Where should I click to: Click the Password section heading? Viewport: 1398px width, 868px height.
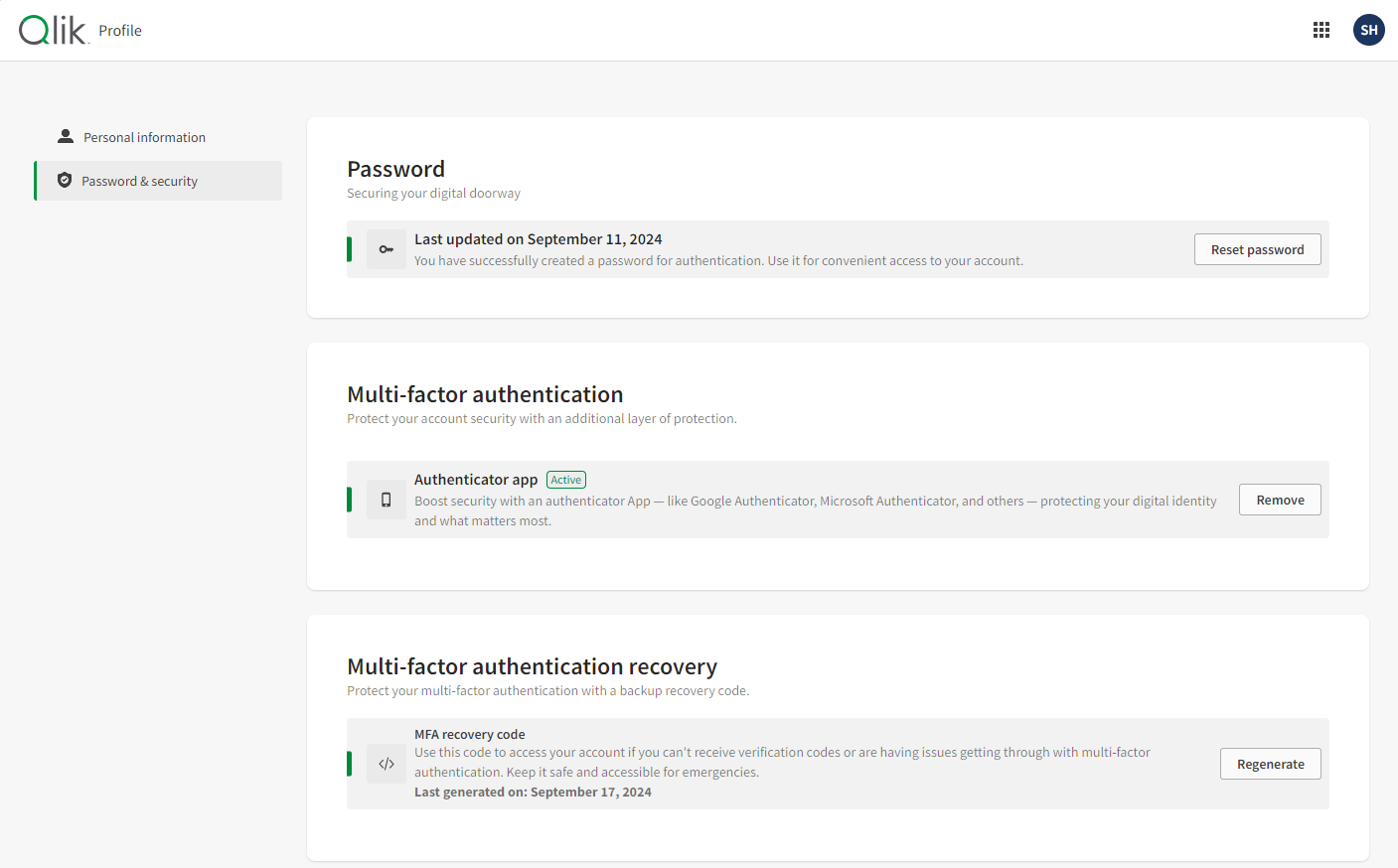pos(395,169)
